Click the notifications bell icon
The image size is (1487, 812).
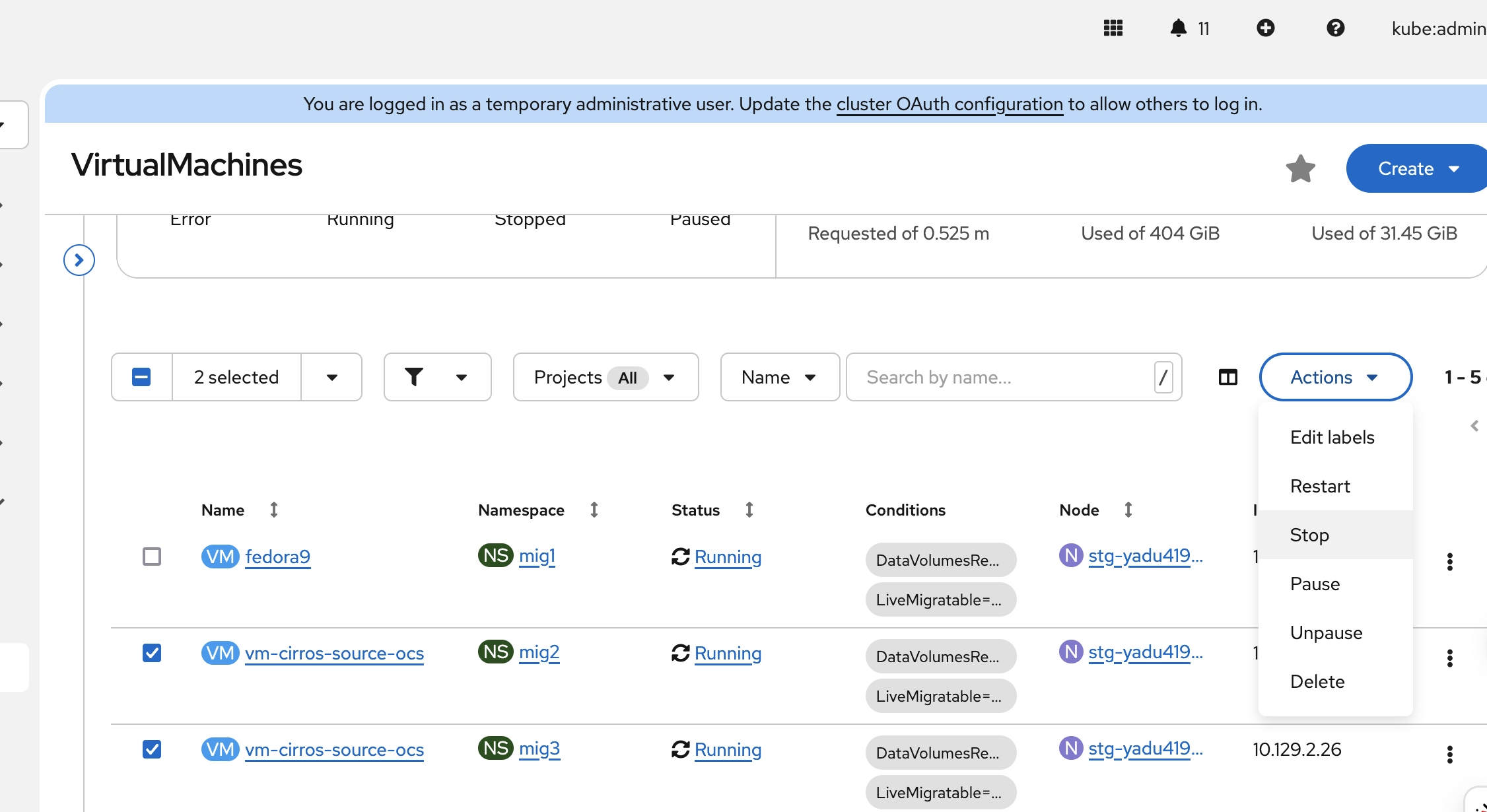click(1179, 28)
